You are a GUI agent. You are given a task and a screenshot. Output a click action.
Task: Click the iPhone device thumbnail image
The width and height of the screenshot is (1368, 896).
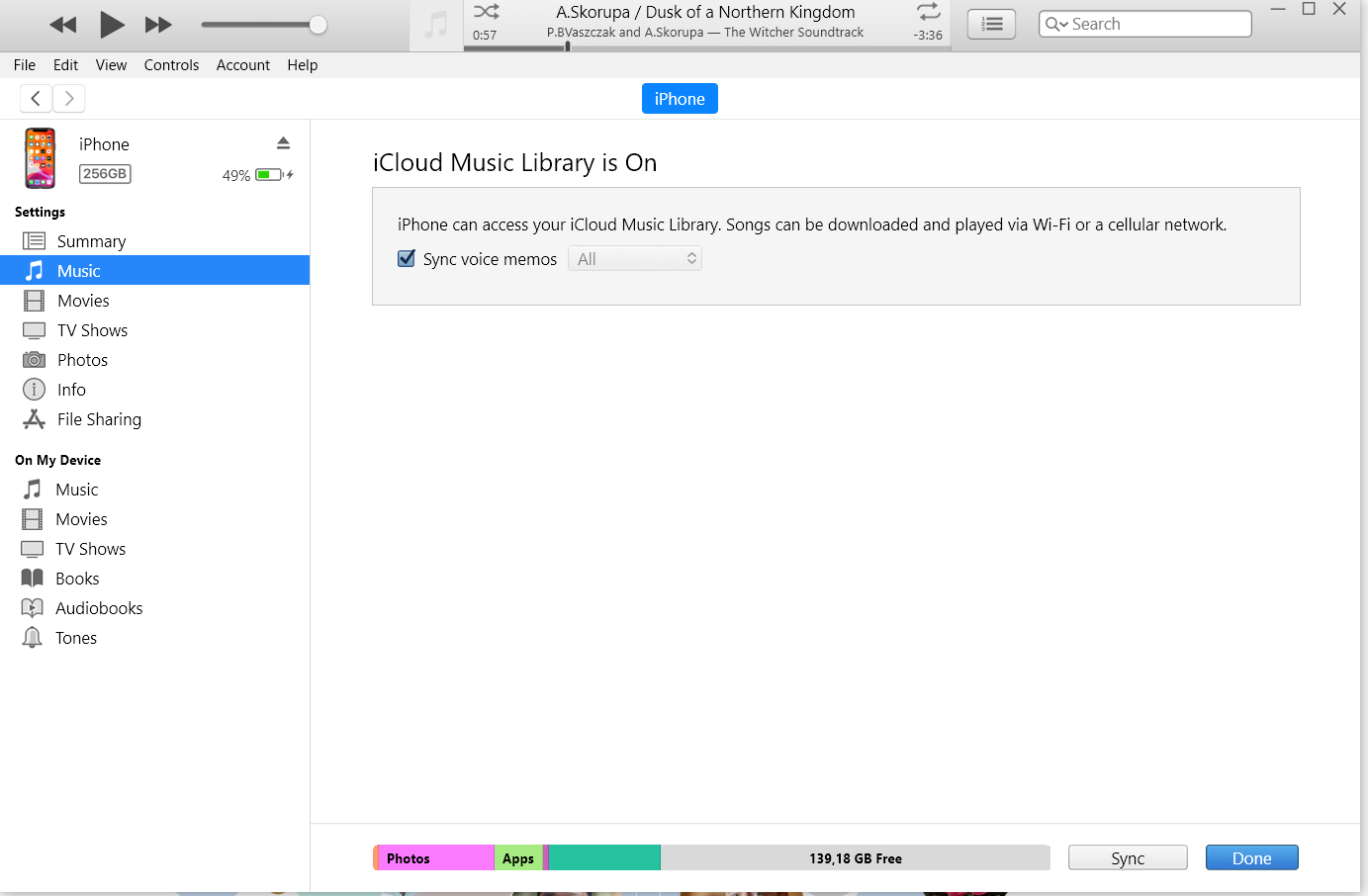coord(41,158)
